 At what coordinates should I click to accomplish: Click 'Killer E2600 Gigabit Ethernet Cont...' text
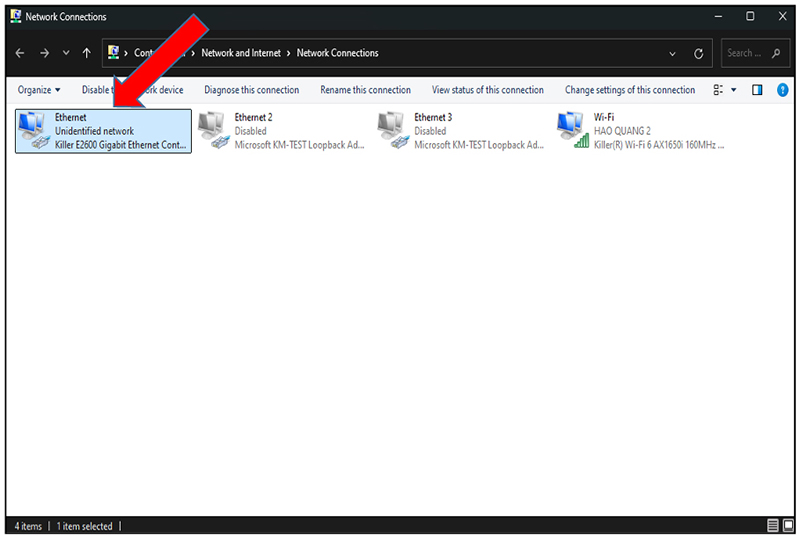(120, 145)
